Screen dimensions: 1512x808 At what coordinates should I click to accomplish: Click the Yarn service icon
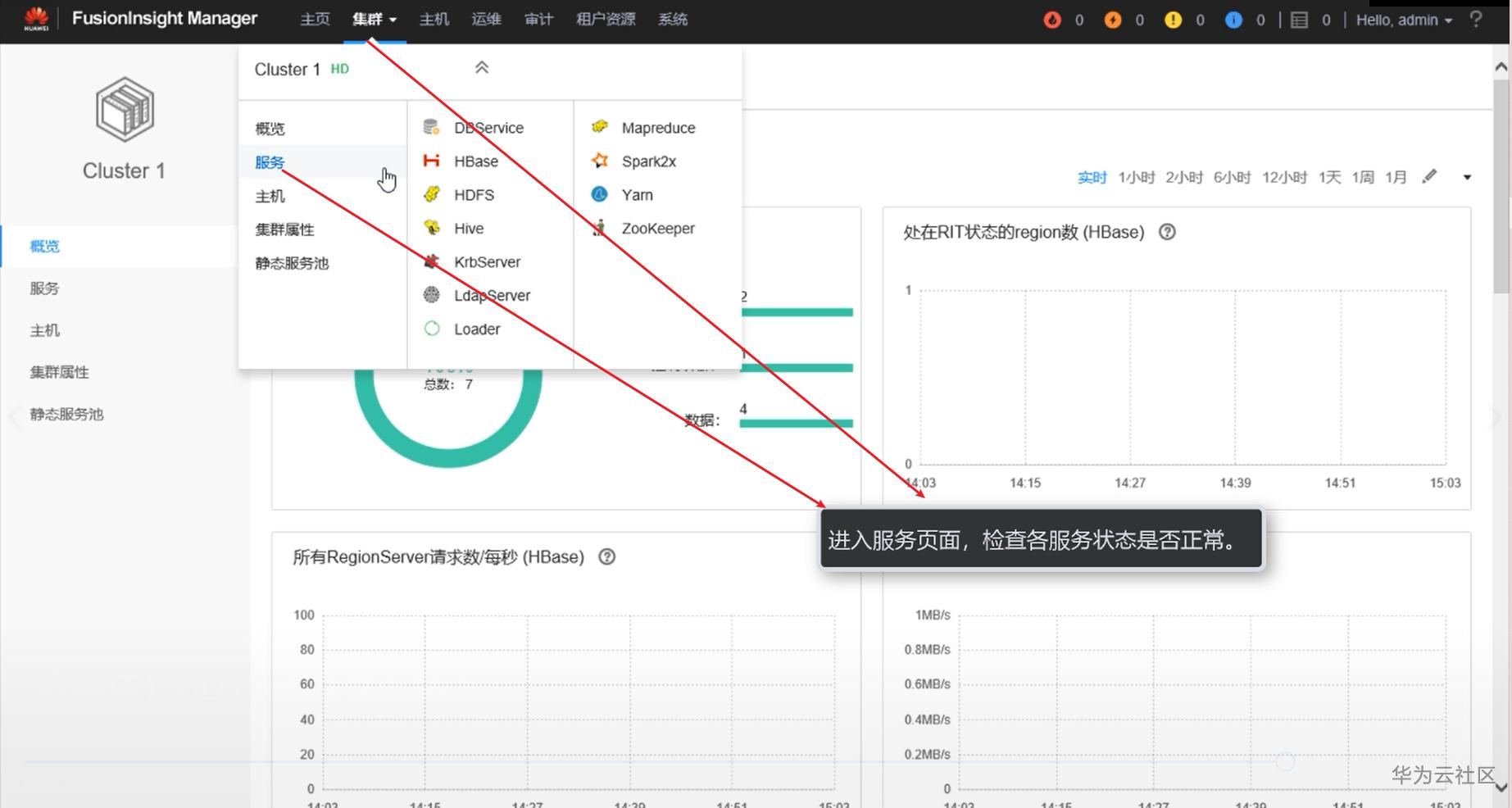(x=600, y=194)
